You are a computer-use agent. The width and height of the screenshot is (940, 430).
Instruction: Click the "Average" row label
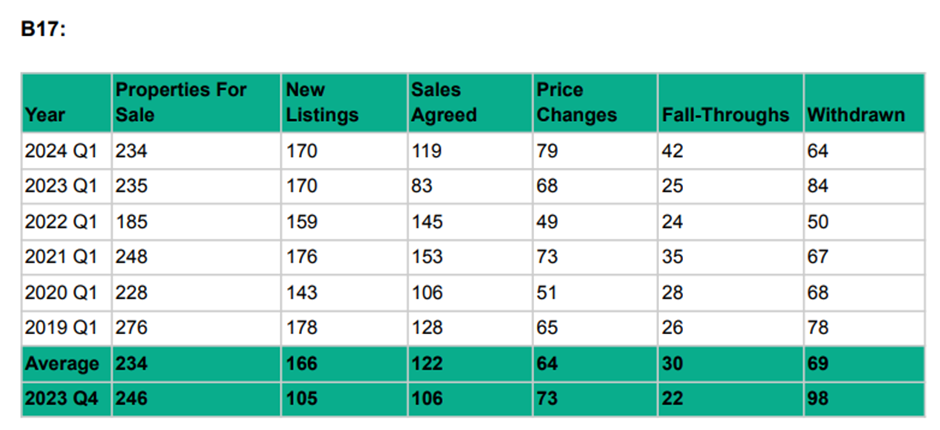coord(62,363)
